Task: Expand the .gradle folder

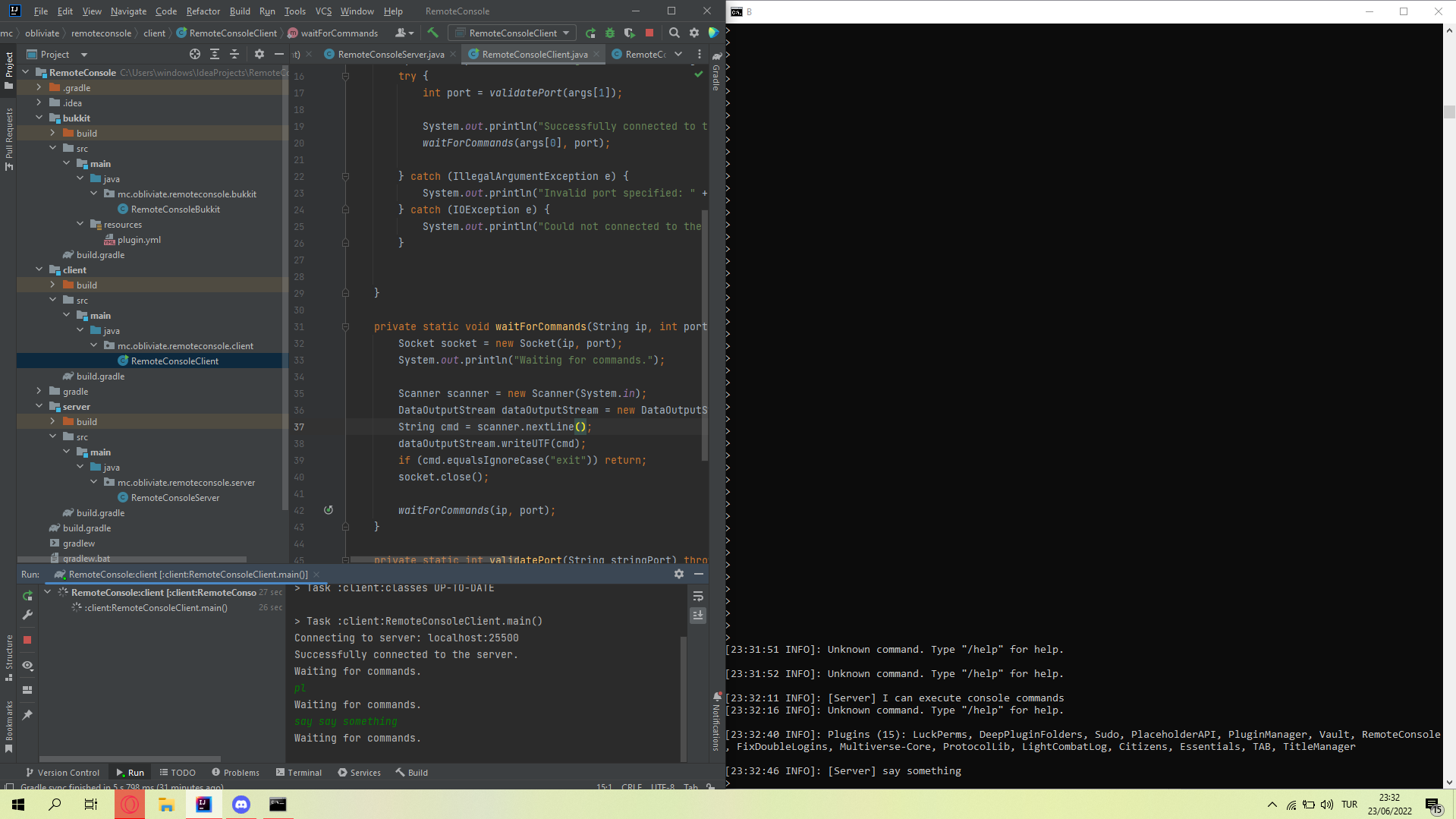Action: coord(39,87)
